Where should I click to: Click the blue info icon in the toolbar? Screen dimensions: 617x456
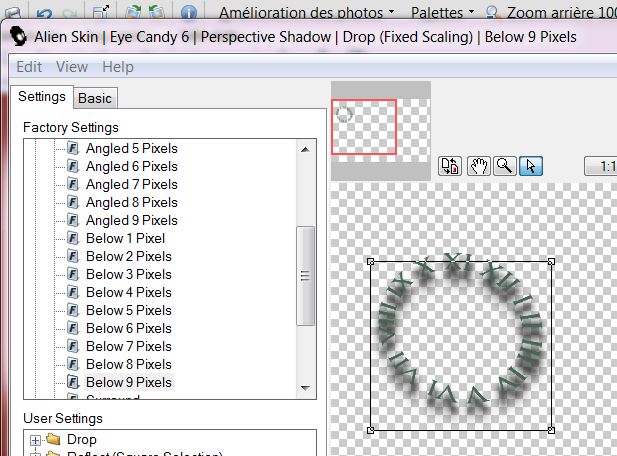pyautogui.click(x=188, y=12)
